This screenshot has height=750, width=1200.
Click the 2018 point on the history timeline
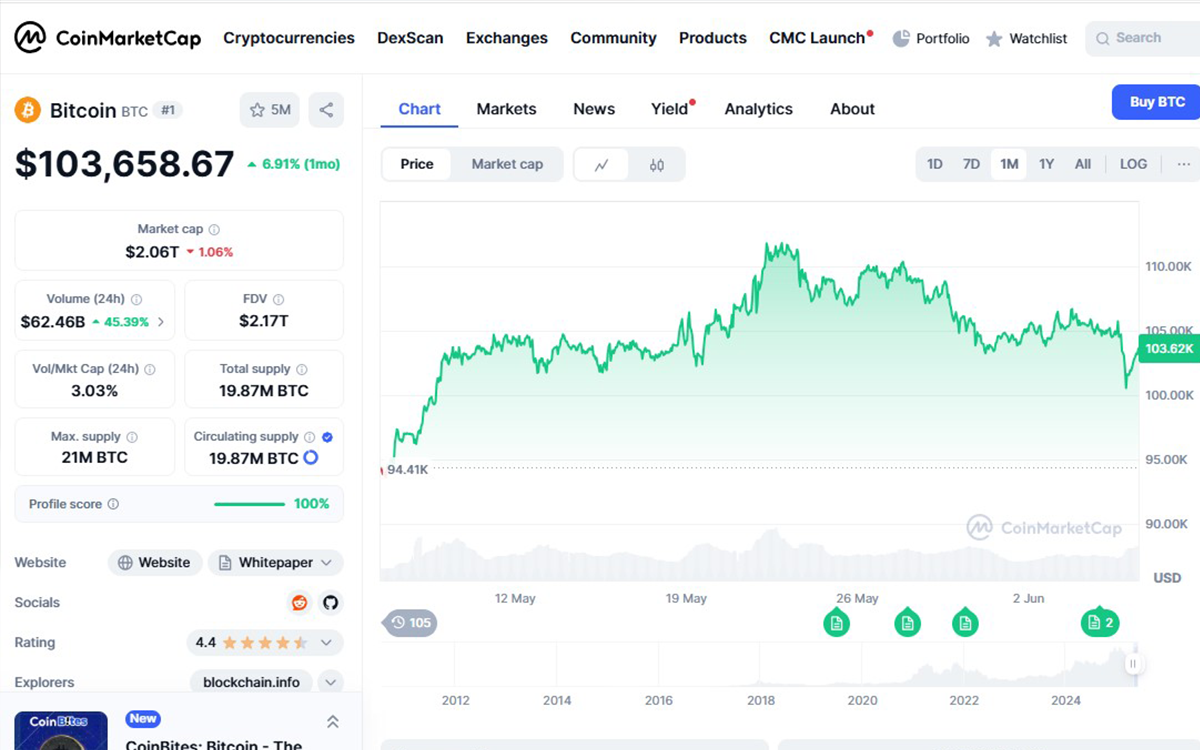pyautogui.click(x=761, y=700)
